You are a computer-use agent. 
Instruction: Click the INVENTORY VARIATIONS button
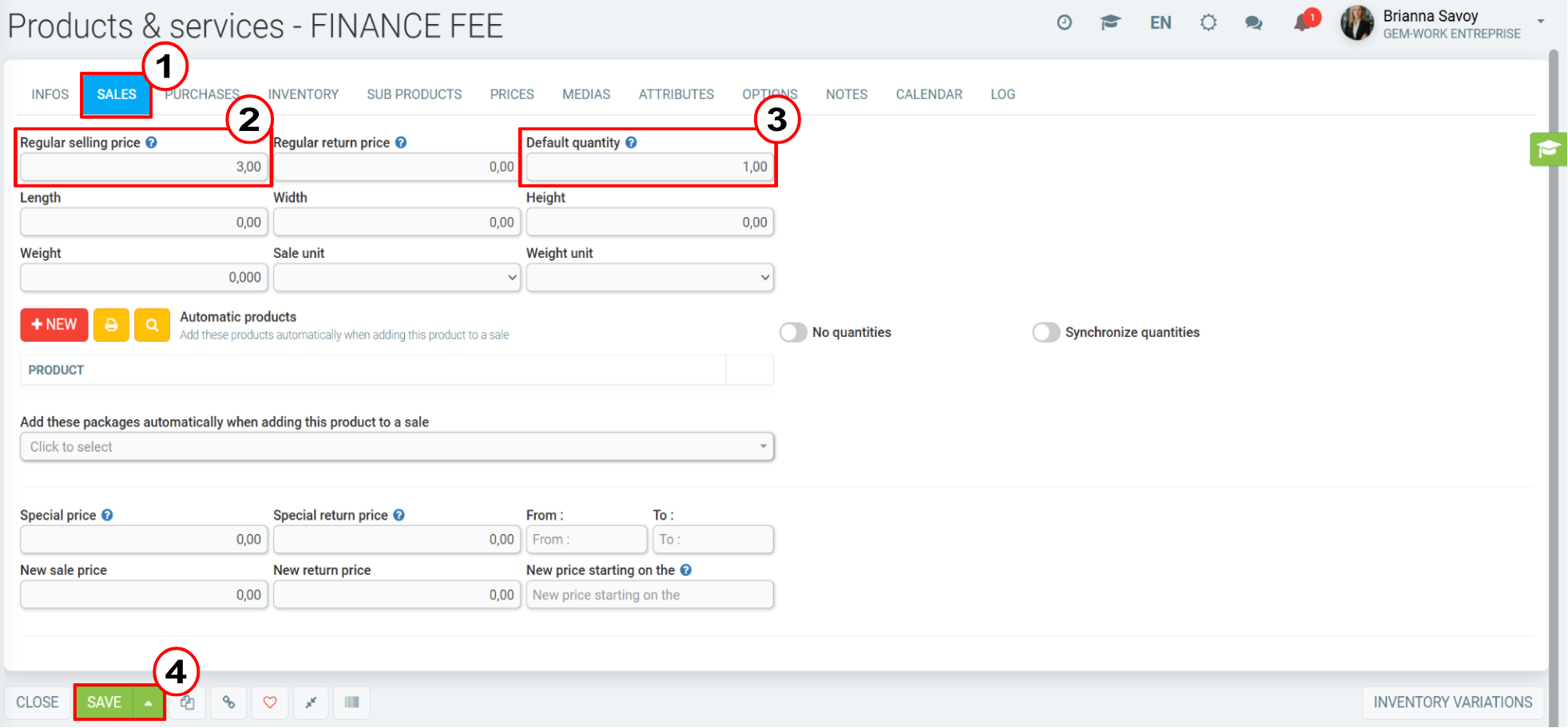pyautogui.click(x=1453, y=702)
